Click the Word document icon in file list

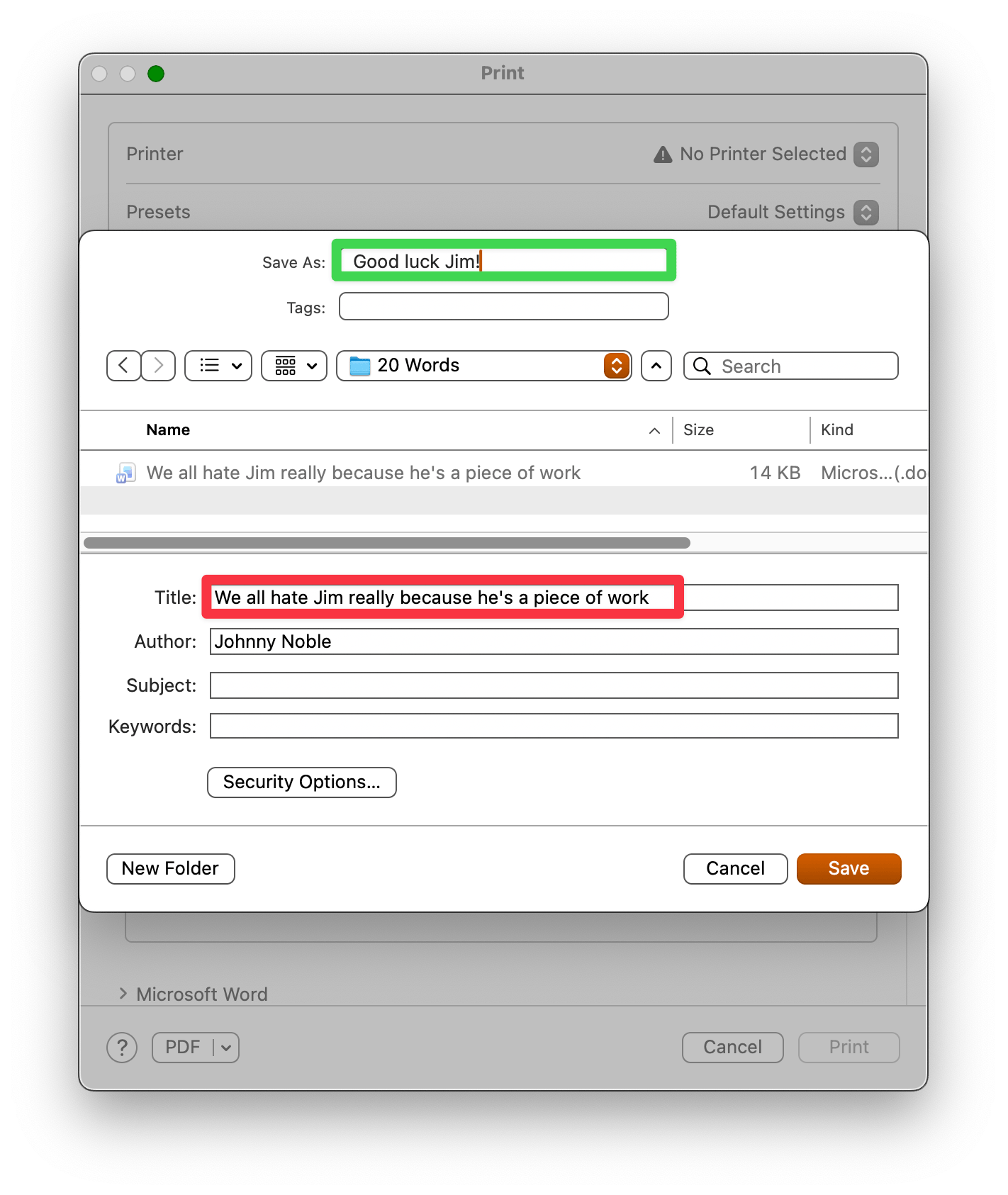tap(126, 473)
